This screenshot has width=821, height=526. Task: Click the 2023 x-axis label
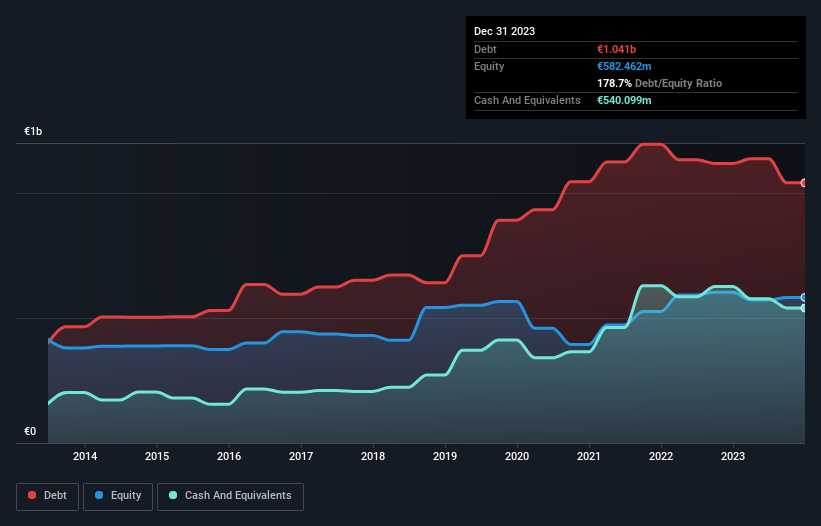point(733,456)
